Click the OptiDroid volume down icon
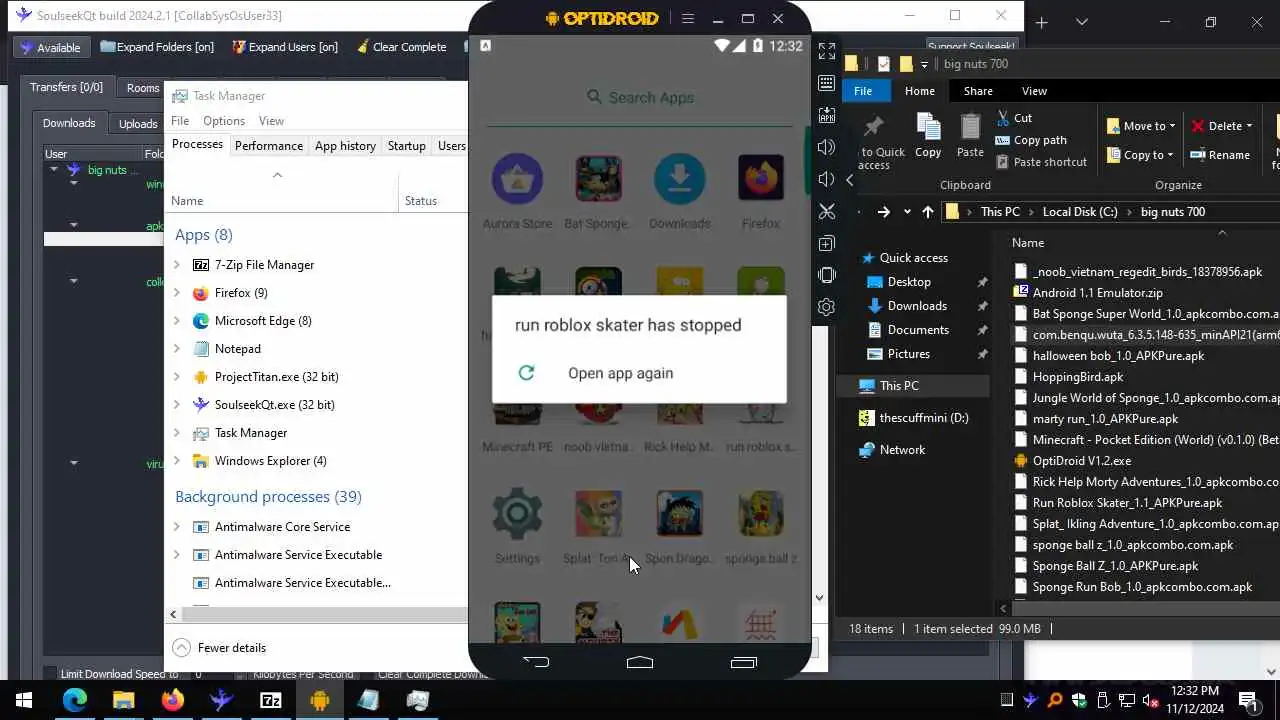This screenshot has height=720, width=1280. click(826, 179)
